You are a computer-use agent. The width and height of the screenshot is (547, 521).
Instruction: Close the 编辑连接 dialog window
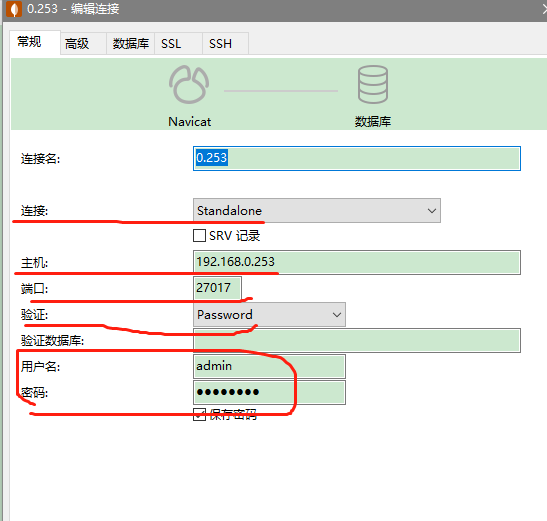pos(544,9)
